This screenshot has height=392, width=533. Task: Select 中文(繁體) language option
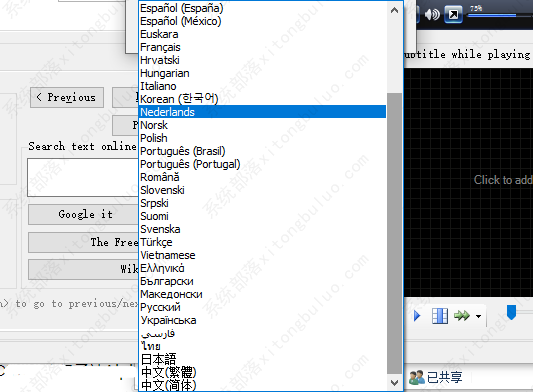(x=262, y=372)
